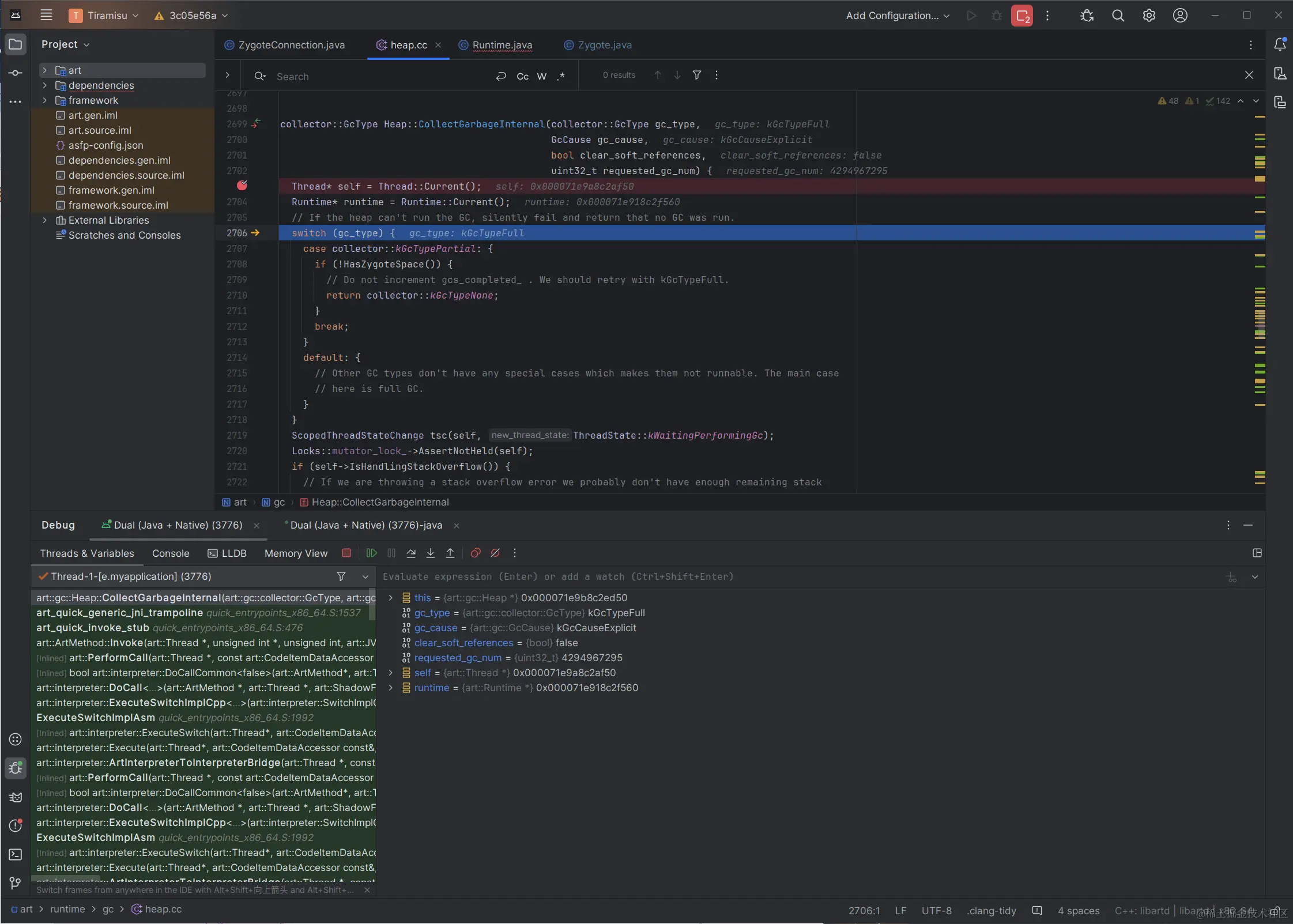Click the red debug session indicator
Viewport: 1293px width, 924px height.
1022,16
